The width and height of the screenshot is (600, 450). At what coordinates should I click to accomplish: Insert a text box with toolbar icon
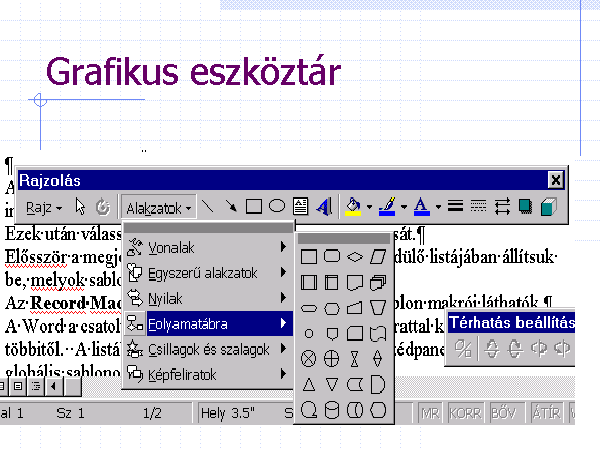tap(301, 207)
